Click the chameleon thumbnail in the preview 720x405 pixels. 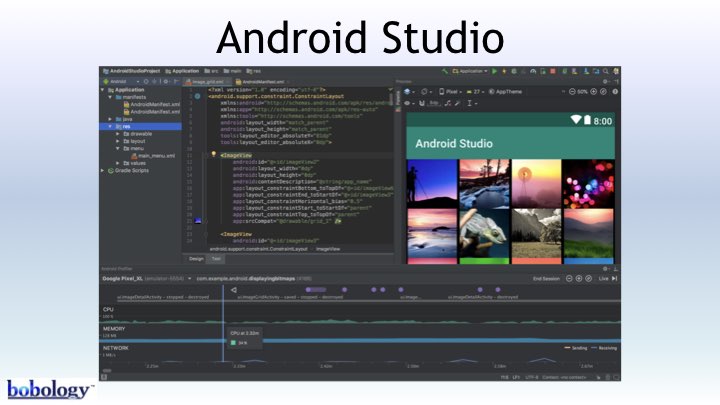coord(484,233)
